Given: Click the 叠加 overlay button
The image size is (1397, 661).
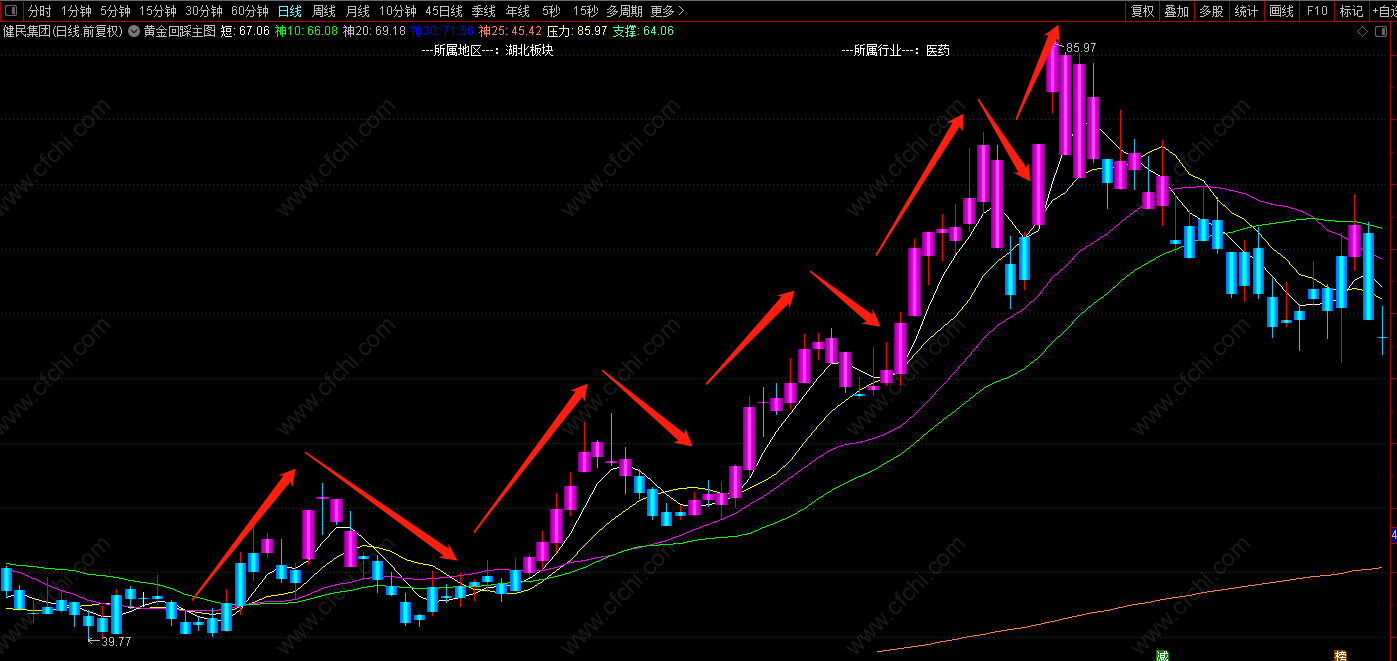Looking at the screenshot, I should pyautogui.click(x=1176, y=11).
